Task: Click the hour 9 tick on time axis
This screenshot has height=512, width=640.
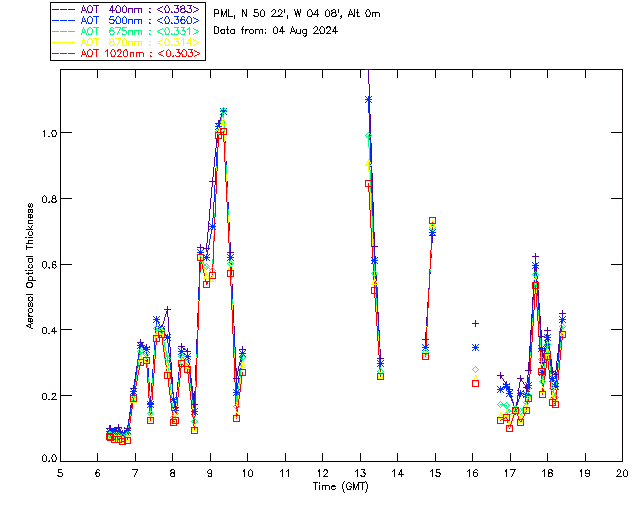Action: 210,471
